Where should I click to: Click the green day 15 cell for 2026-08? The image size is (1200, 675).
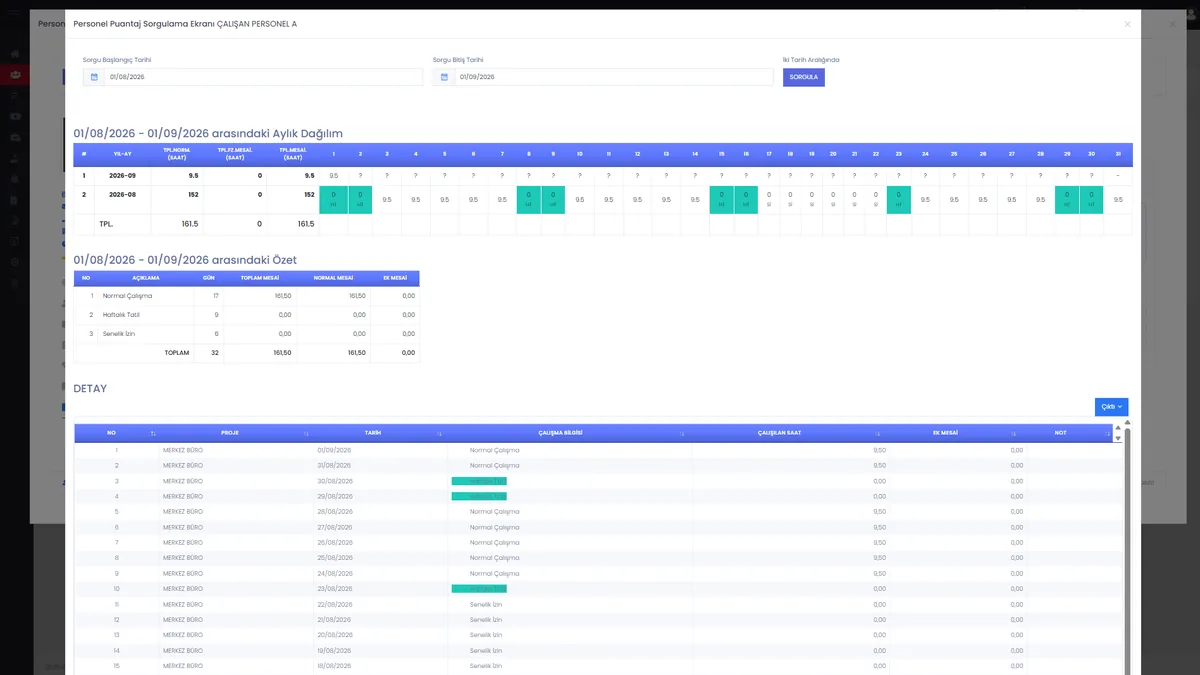coord(721,199)
